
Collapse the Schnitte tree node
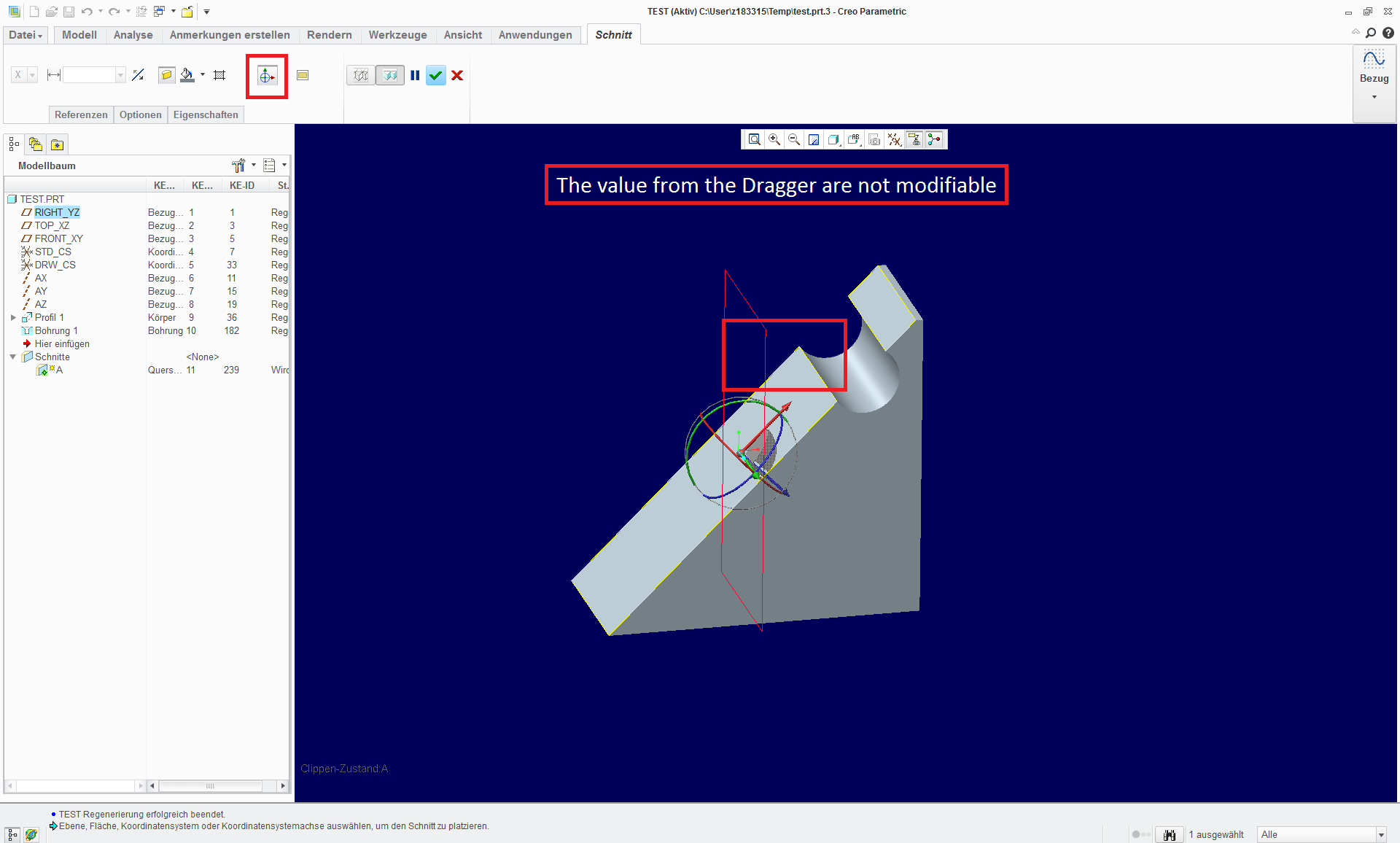click(x=13, y=357)
